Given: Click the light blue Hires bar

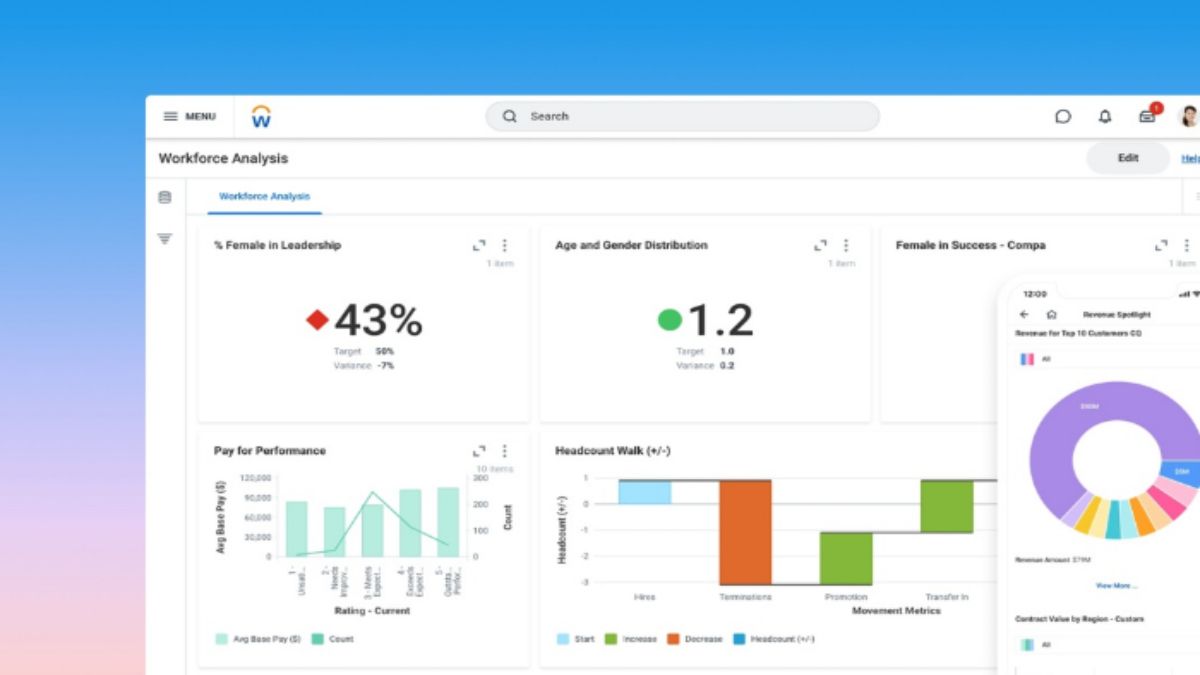Looking at the screenshot, I should (x=645, y=492).
